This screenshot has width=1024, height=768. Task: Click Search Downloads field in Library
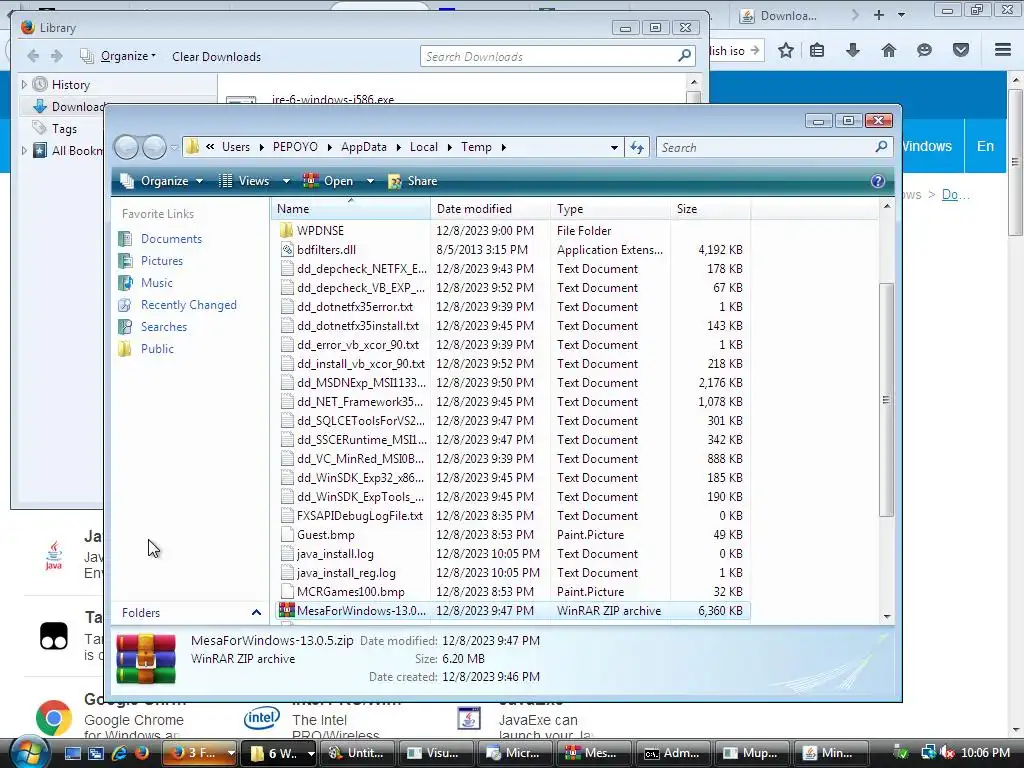[x=557, y=57]
